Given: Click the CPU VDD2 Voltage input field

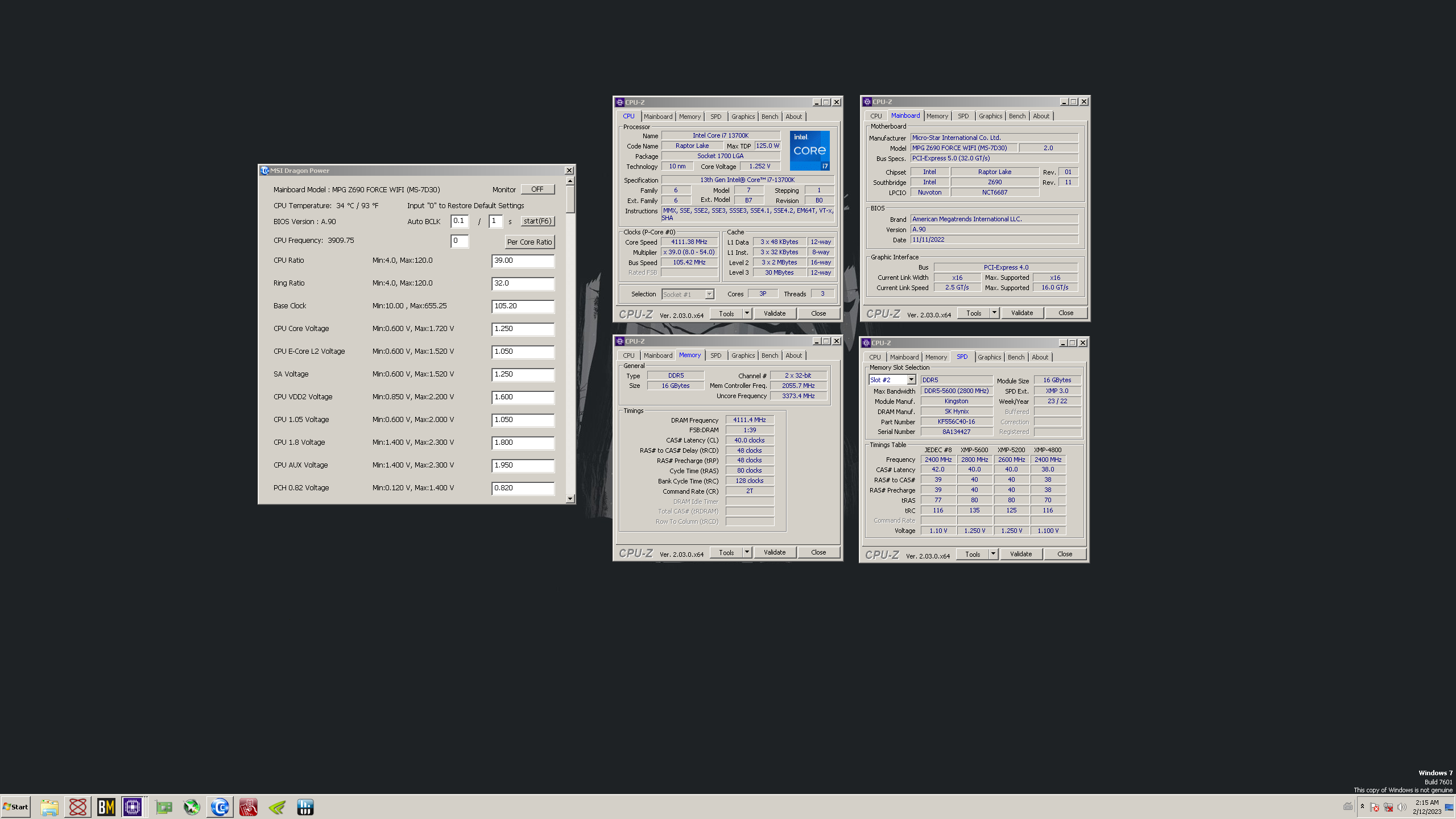Looking at the screenshot, I should (523, 397).
